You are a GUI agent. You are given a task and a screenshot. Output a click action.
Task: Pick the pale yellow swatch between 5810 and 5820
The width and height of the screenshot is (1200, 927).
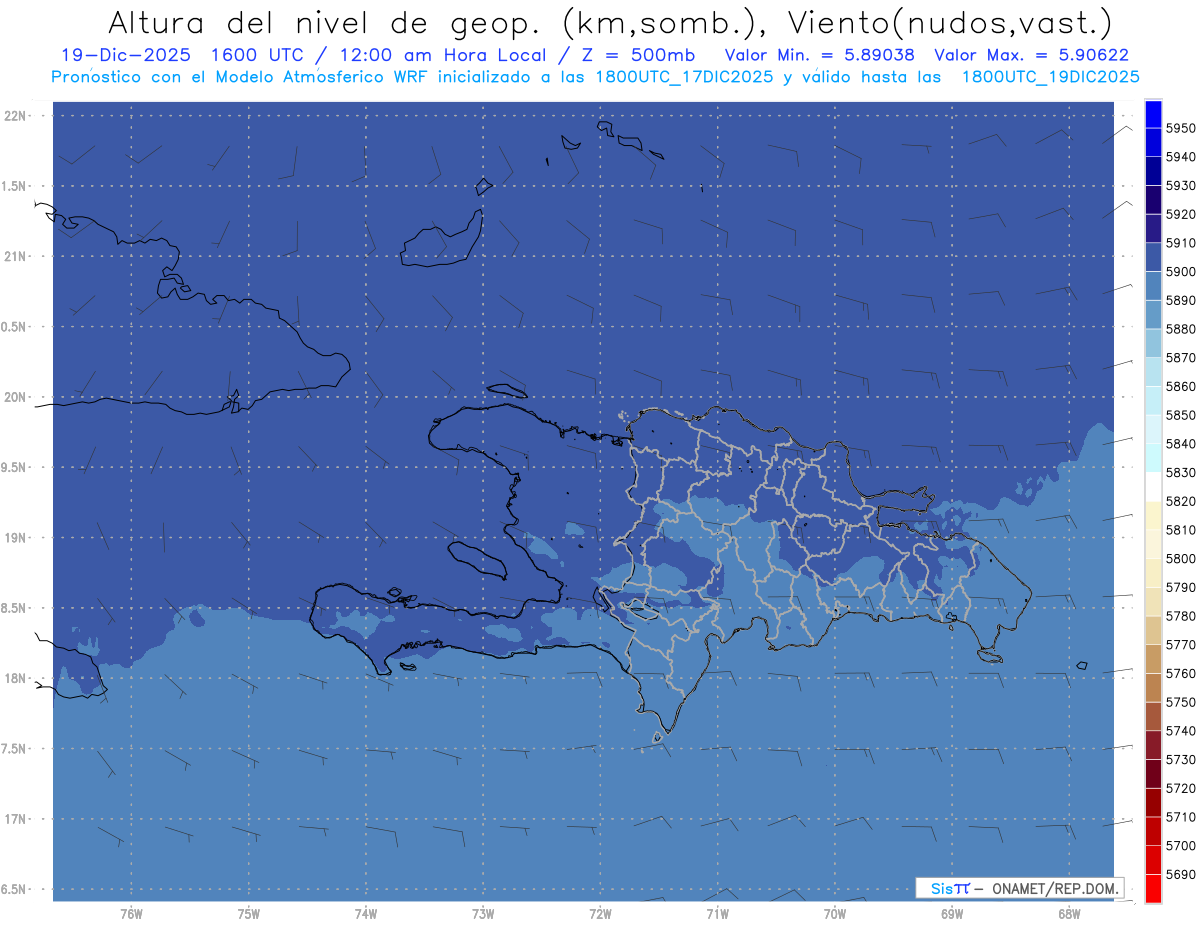[x=1153, y=515]
